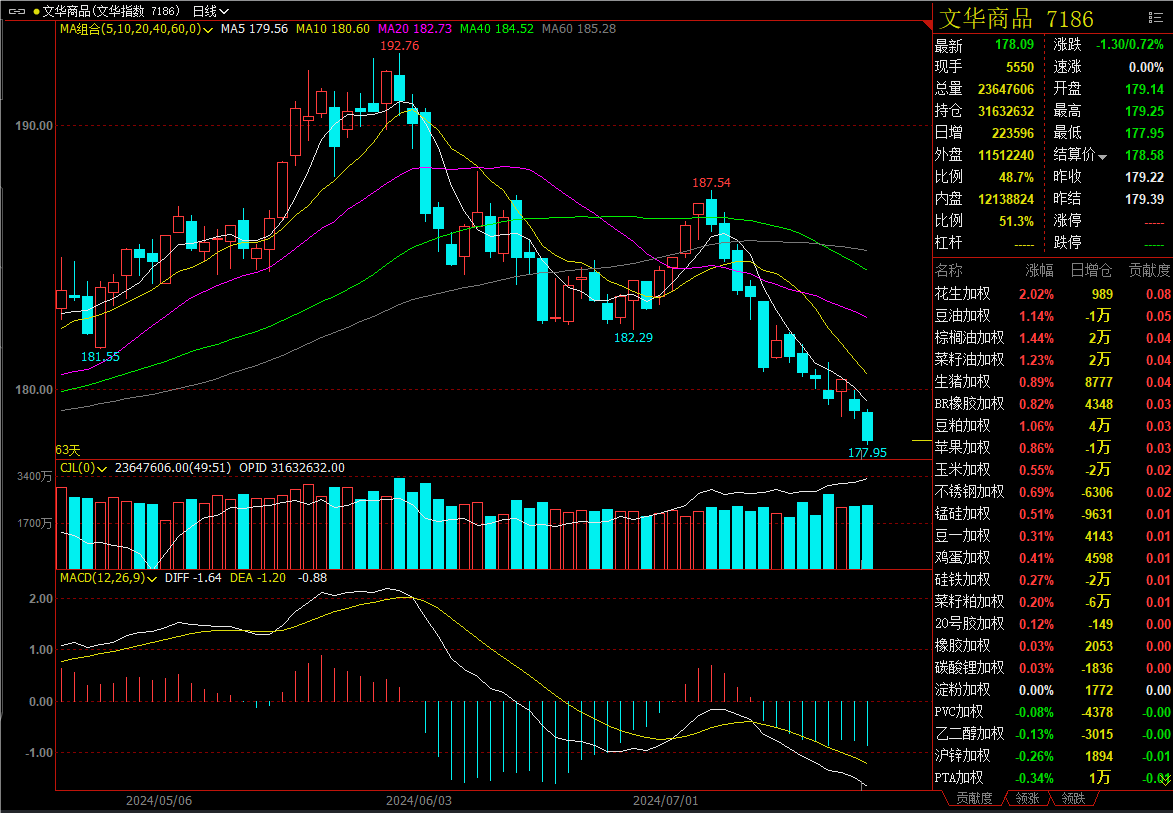Select the 玉米加权 row
Viewport: 1173px width, 813px height.
[1053, 470]
